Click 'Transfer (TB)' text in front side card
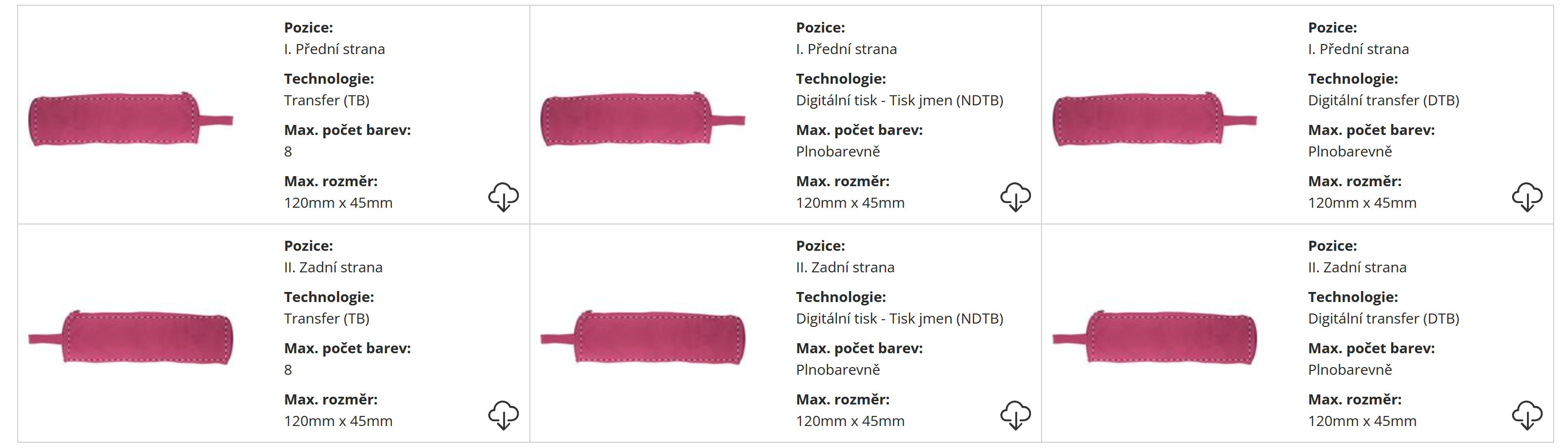The height and width of the screenshot is (448, 1568). (x=326, y=101)
